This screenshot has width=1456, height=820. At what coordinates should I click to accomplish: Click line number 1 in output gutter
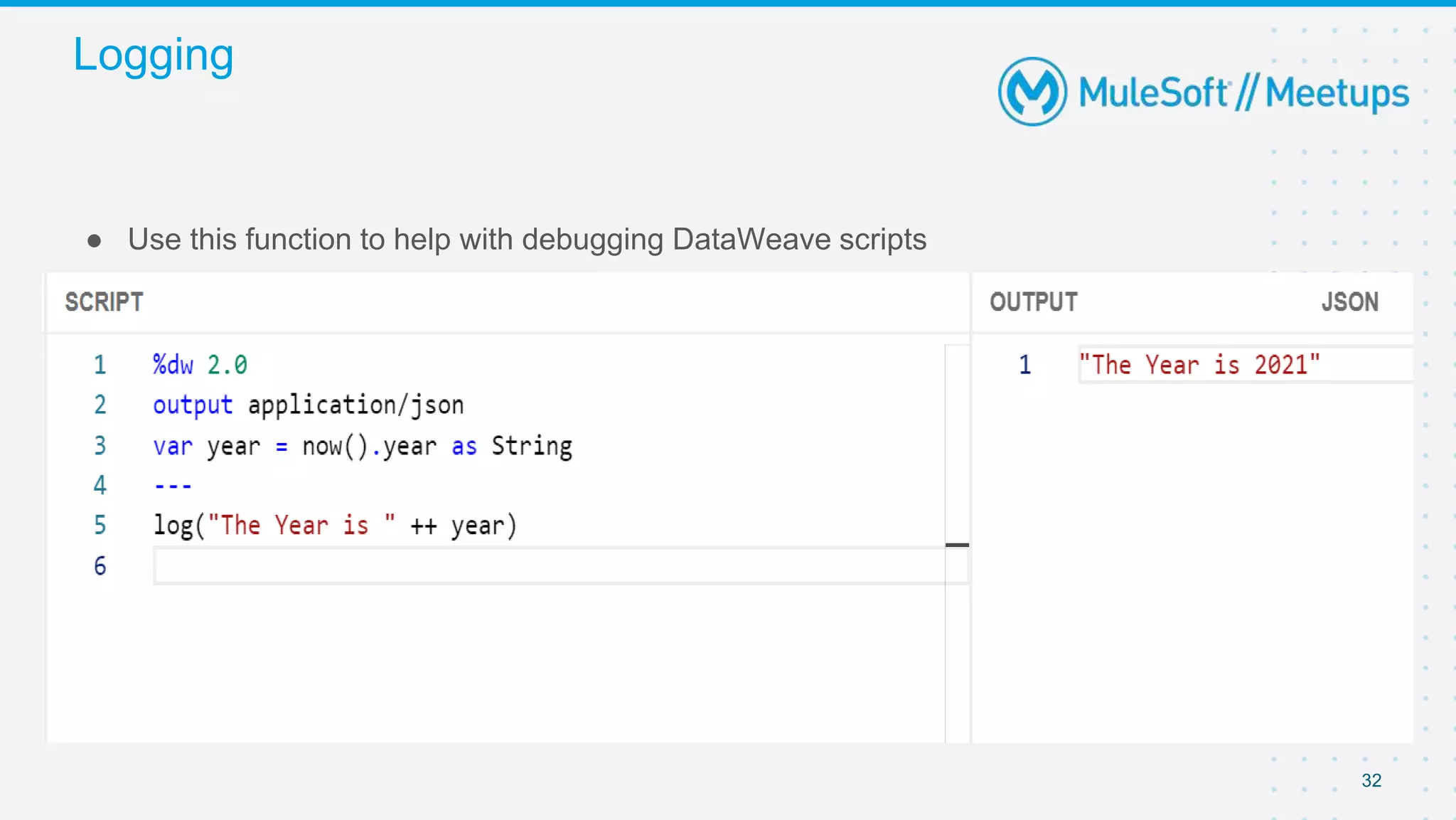(x=1024, y=365)
